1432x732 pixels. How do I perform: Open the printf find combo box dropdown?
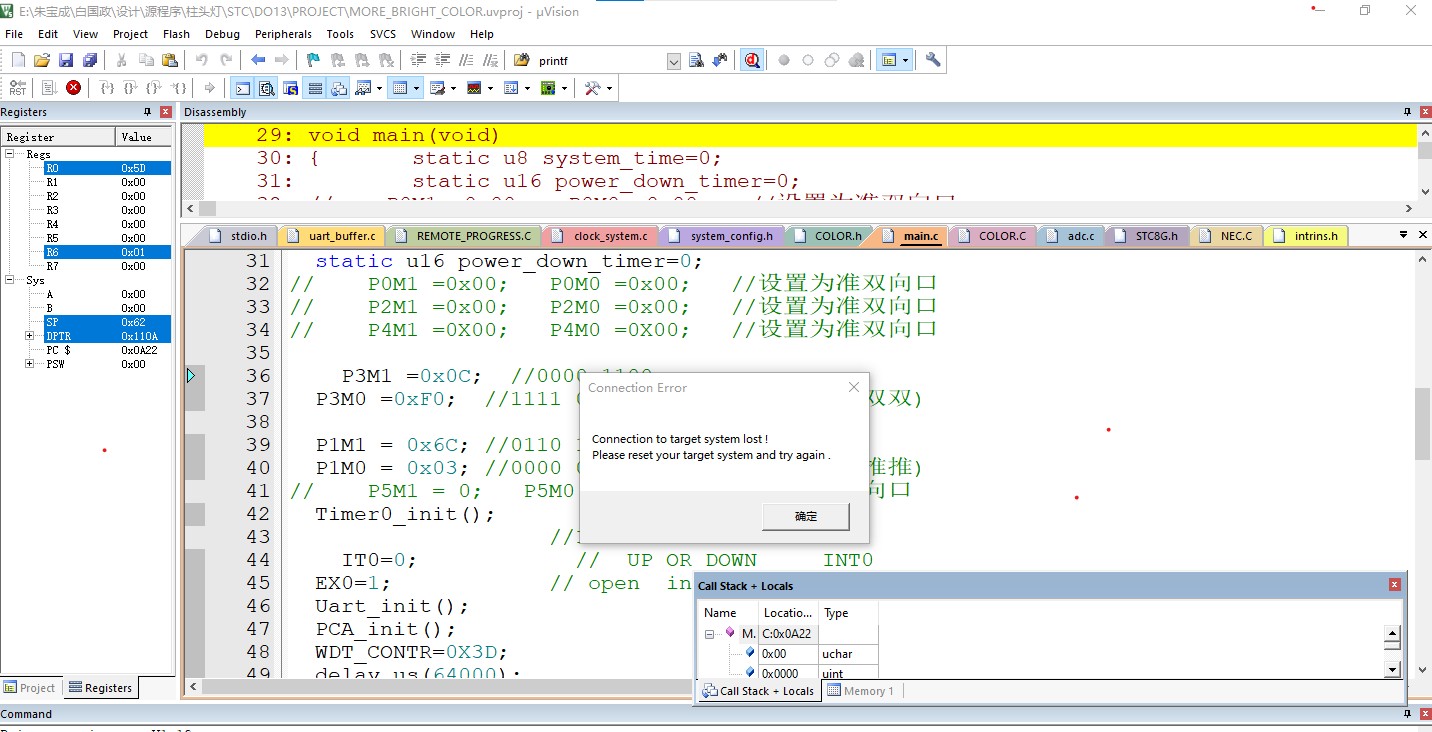click(x=673, y=61)
